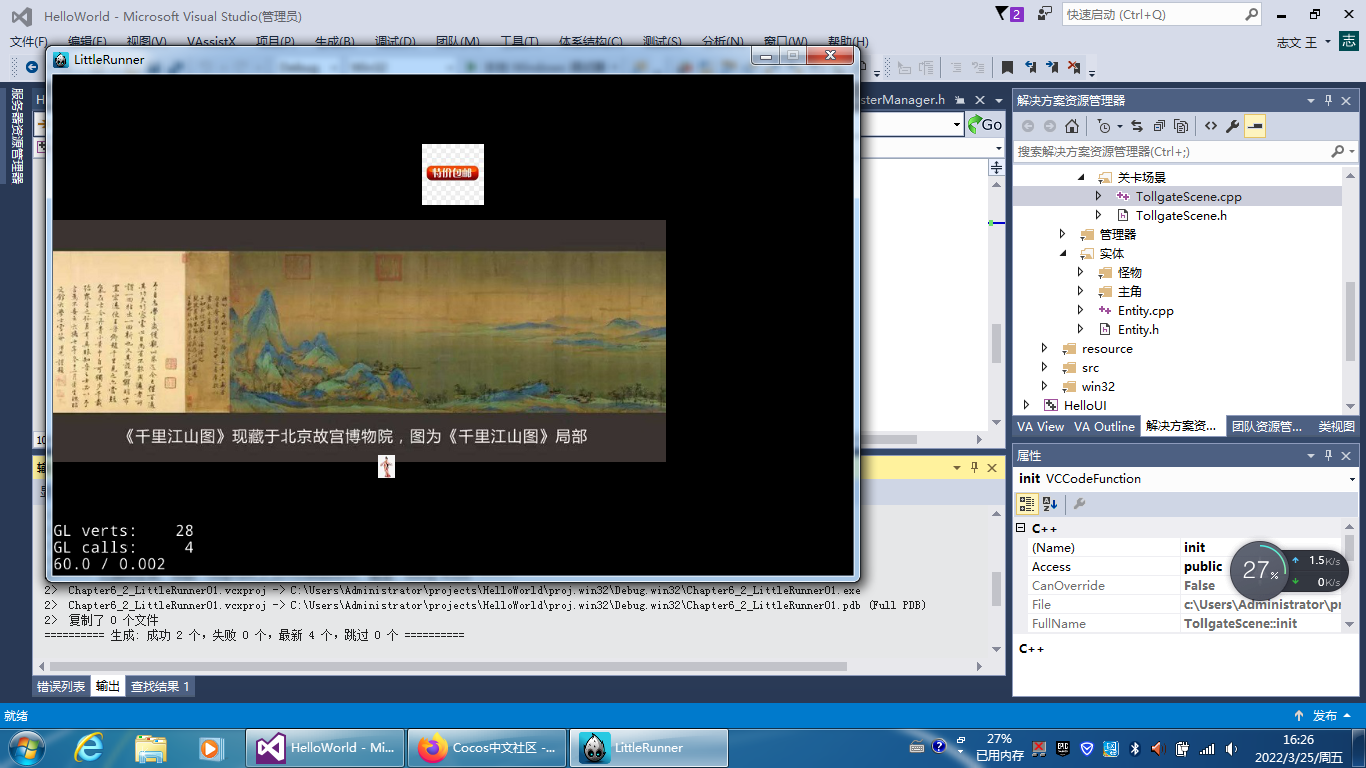Switch to the VA Outline tab
The height and width of the screenshot is (768, 1366).
pyautogui.click(x=1104, y=426)
